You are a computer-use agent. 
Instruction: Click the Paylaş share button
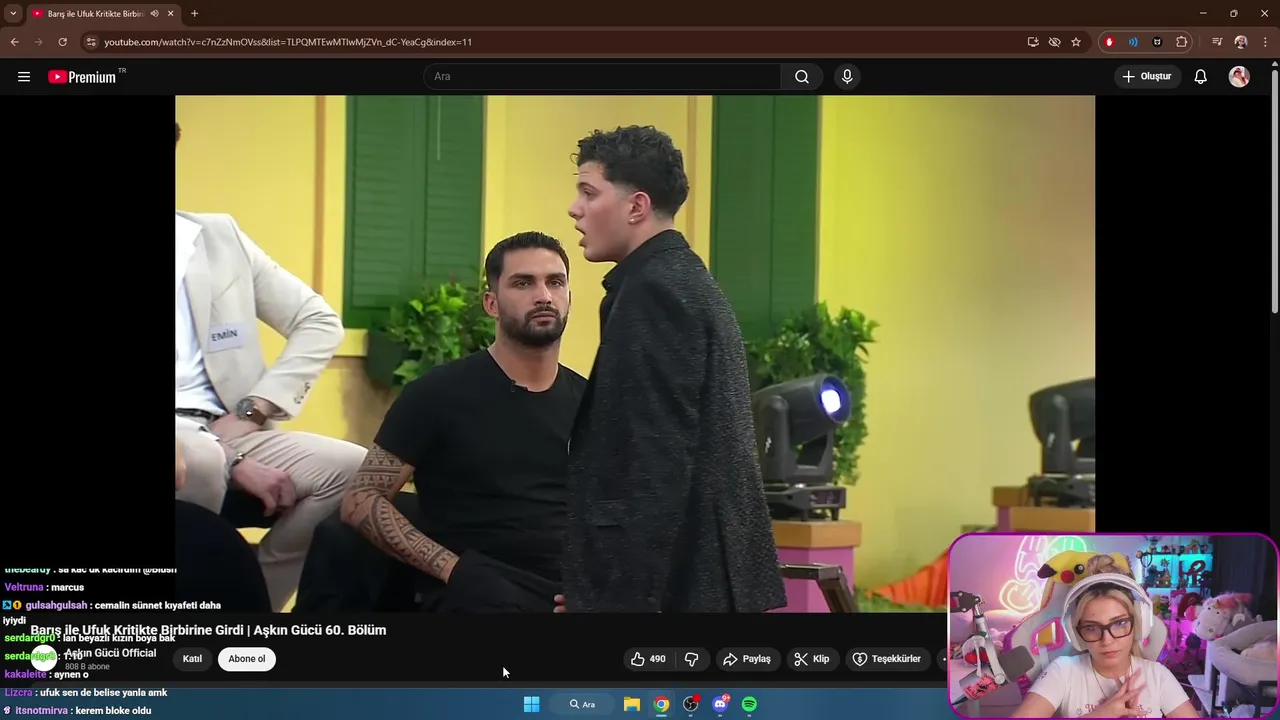(x=747, y=659)
